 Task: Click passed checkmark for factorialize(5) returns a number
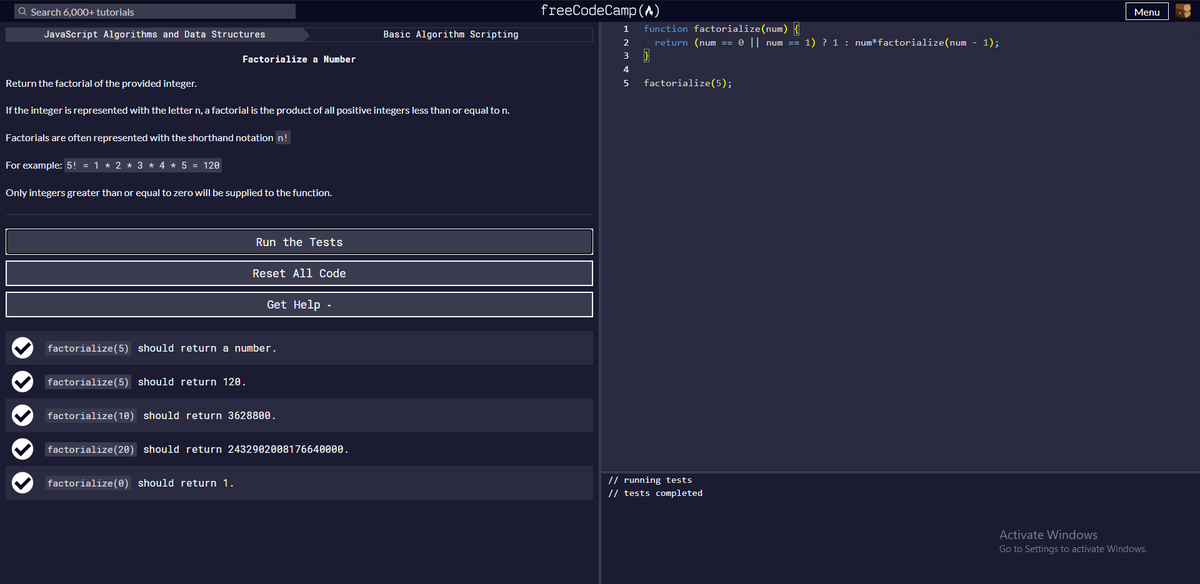coord(23,348)
